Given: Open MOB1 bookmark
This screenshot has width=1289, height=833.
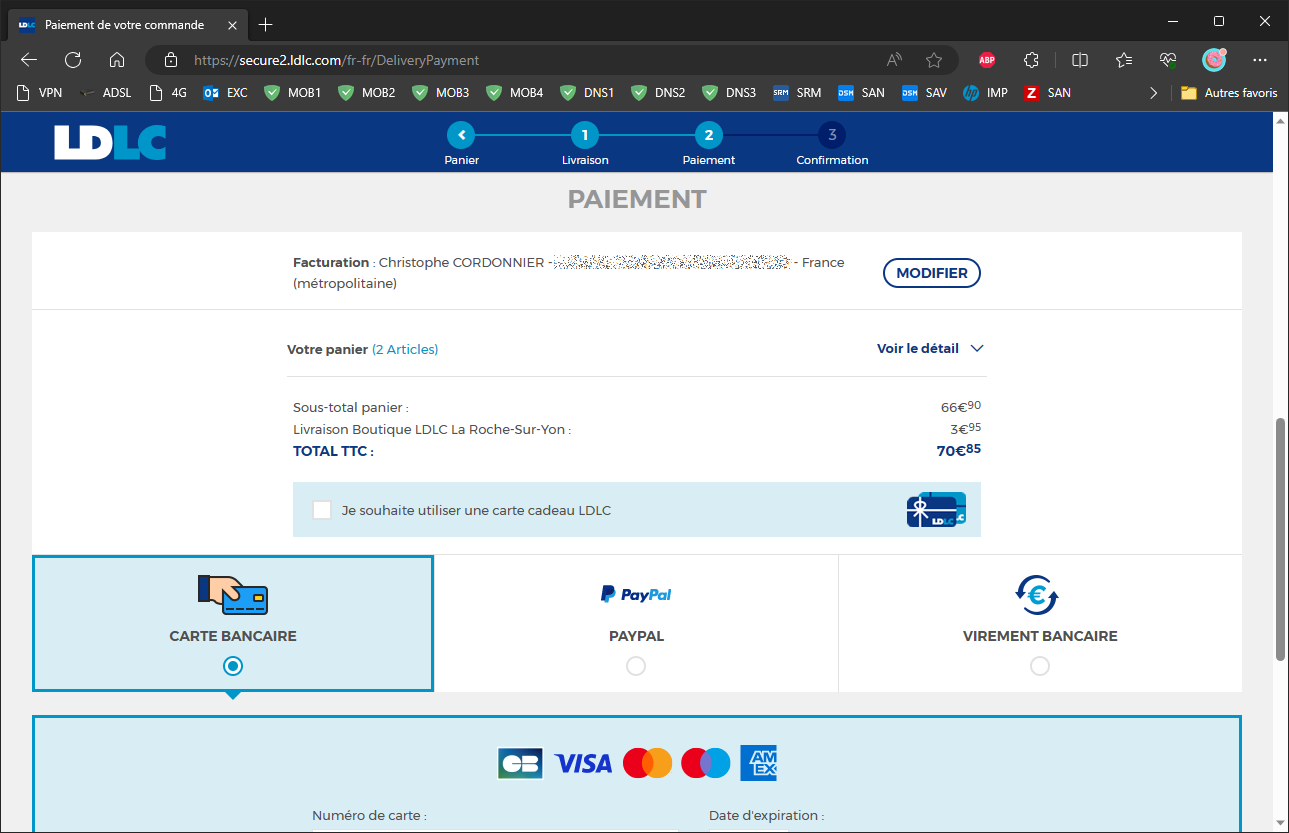Looking at the screenshot, I should (292, 93).
